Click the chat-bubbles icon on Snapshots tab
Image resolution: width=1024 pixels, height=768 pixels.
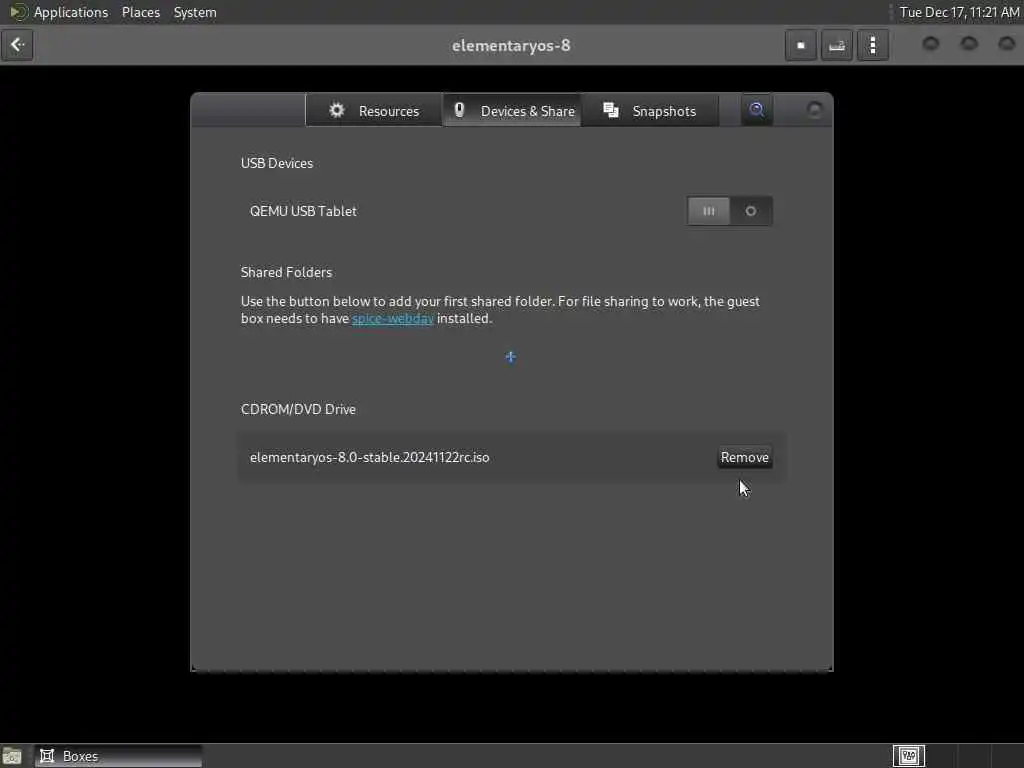click(x=611, y=110)
